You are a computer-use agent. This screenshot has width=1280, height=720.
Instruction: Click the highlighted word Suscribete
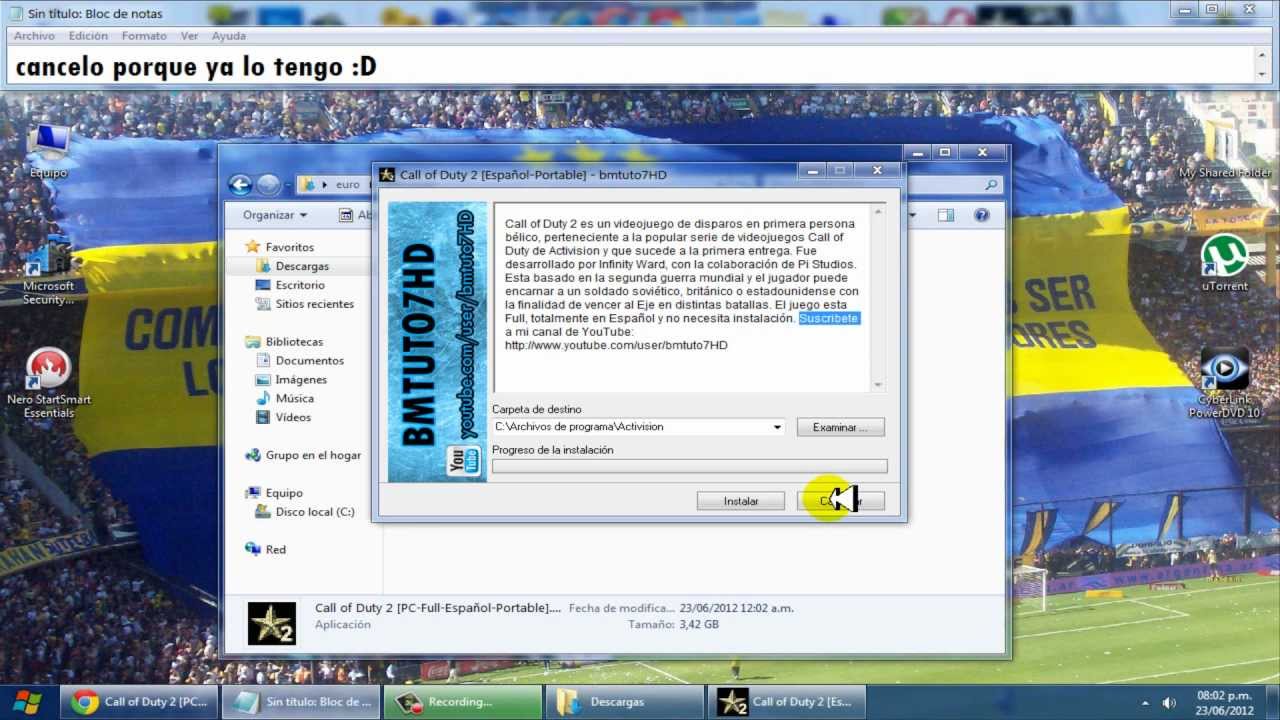pyautogui.click(x=829, y=318)
